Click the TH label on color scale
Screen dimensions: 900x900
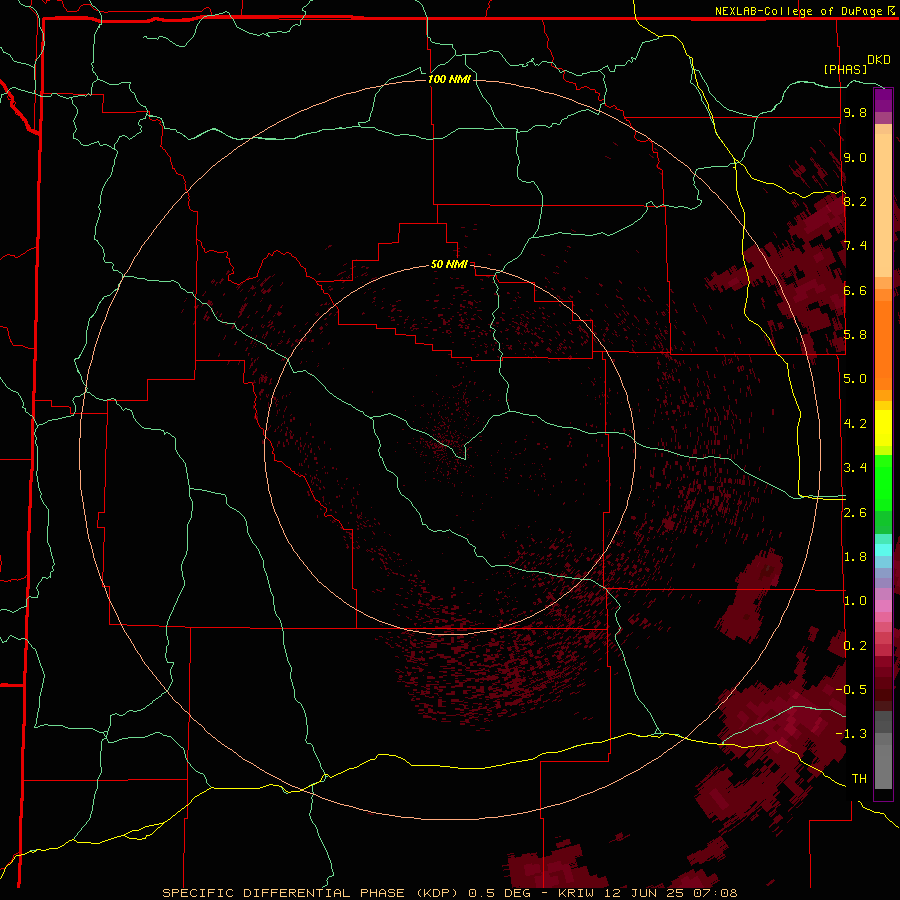click(x=859, y=779)
